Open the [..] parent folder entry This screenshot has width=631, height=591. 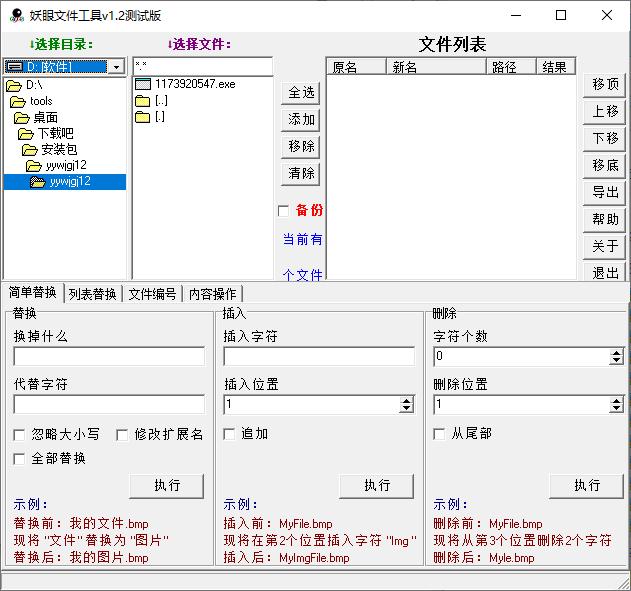(161, 101)
